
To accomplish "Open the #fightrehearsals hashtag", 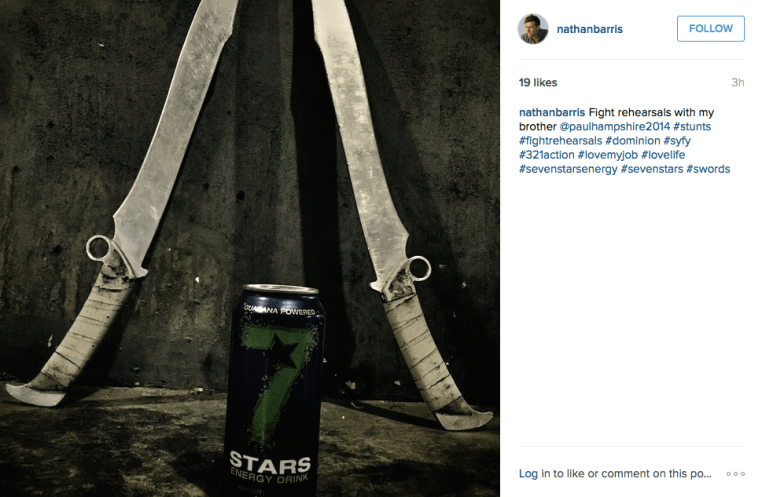I will pyautogui.click(x=560, y=140).
